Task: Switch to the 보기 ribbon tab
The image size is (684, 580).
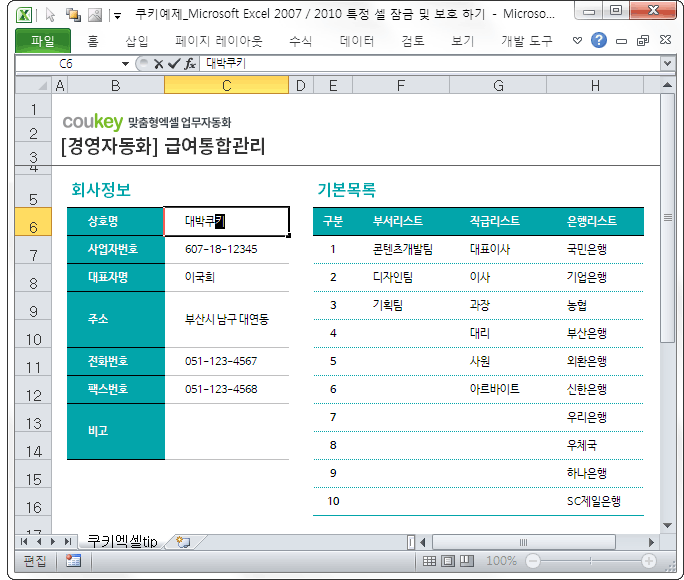Action: pyautogui.click(x=462, y=41)
